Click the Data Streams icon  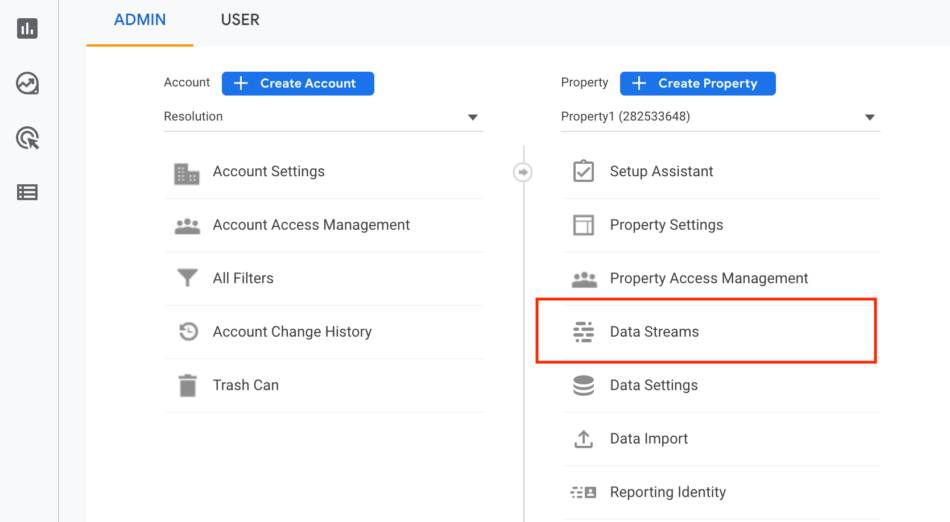(583, 332)
